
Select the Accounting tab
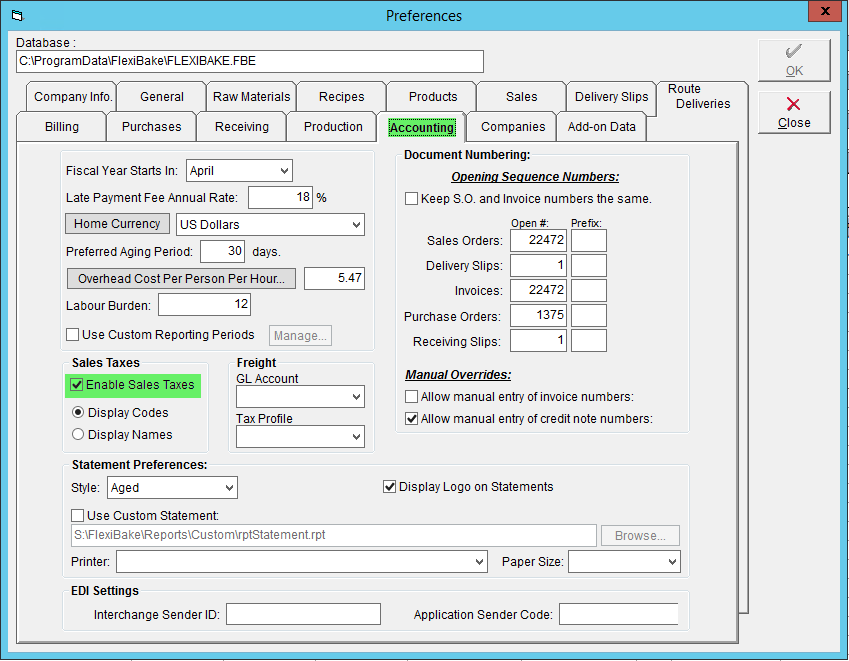[422, 127]
